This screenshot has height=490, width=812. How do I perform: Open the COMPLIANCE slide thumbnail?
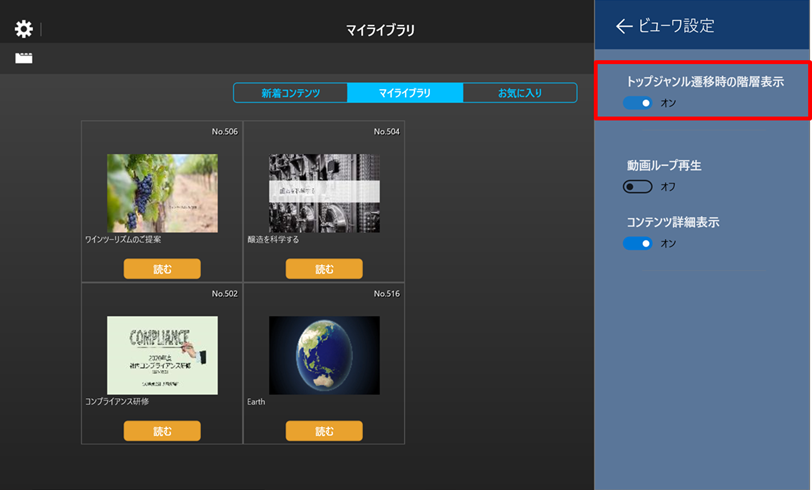point(163,355)
